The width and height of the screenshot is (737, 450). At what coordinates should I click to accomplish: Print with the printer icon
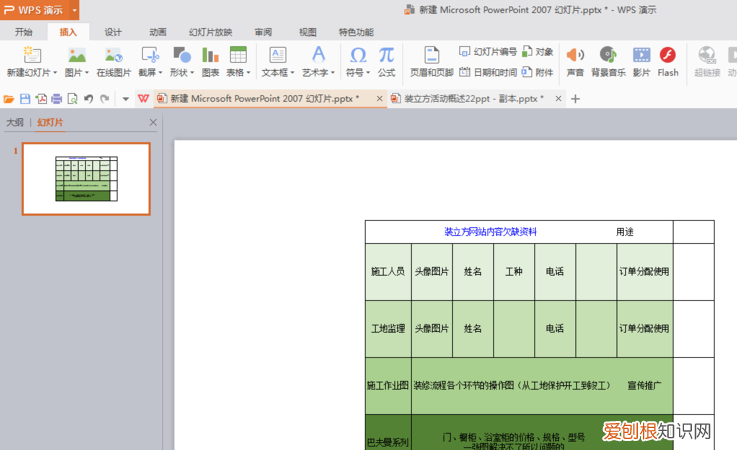[57, 99]
